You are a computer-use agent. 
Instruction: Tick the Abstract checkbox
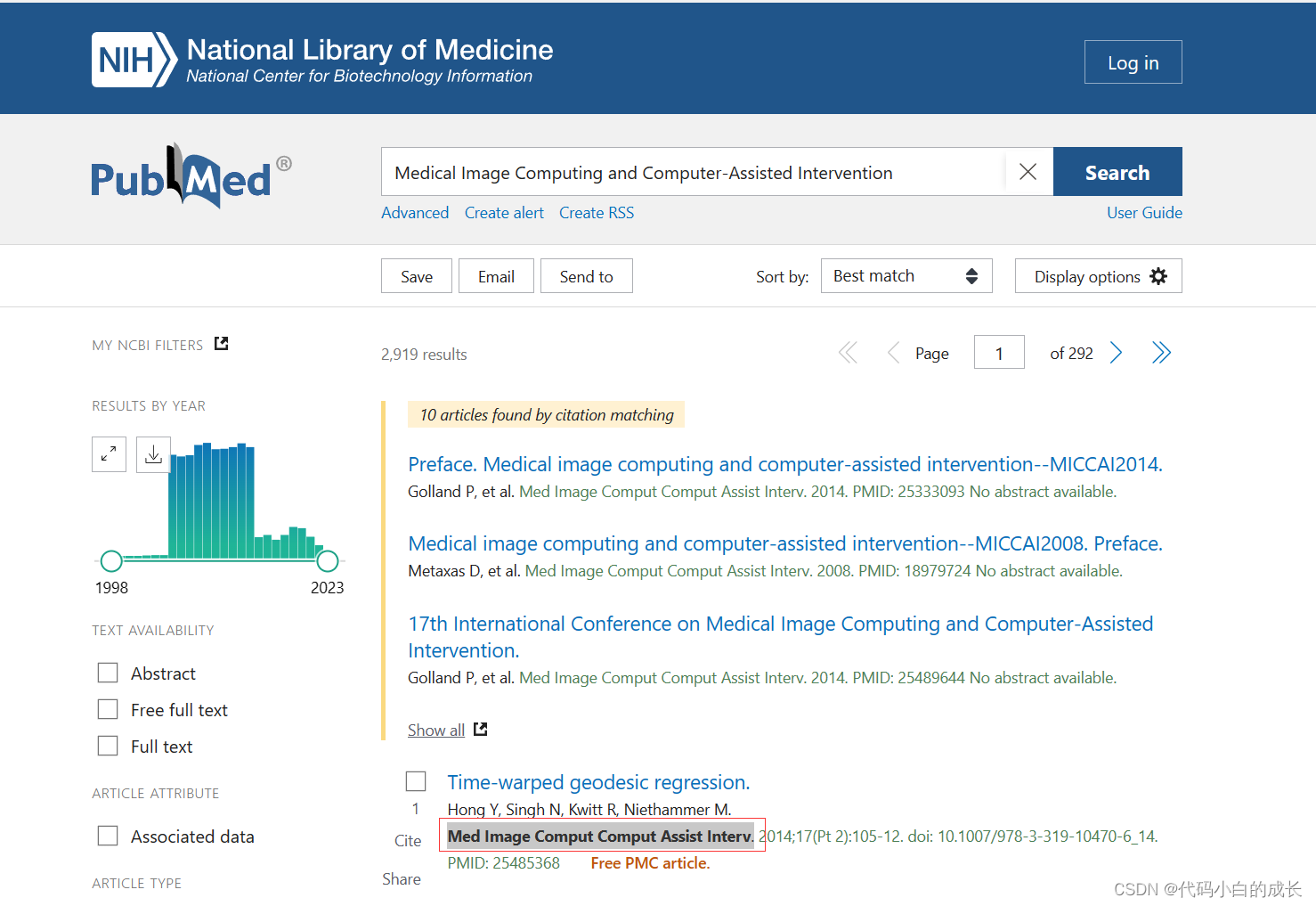(x=108, y=673)
